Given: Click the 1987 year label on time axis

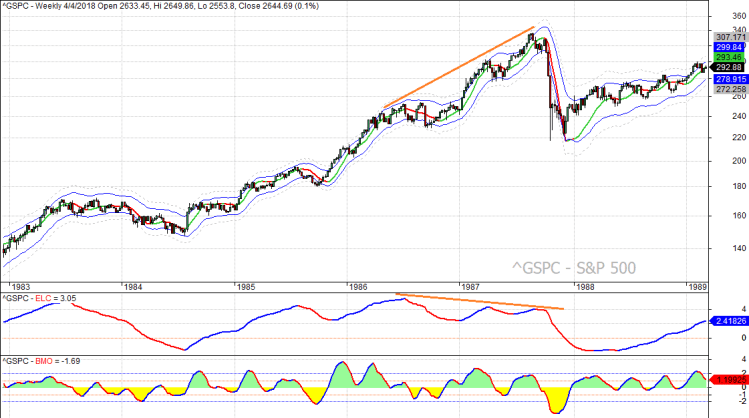Looking at the screenshot, I should coord(471,287).
